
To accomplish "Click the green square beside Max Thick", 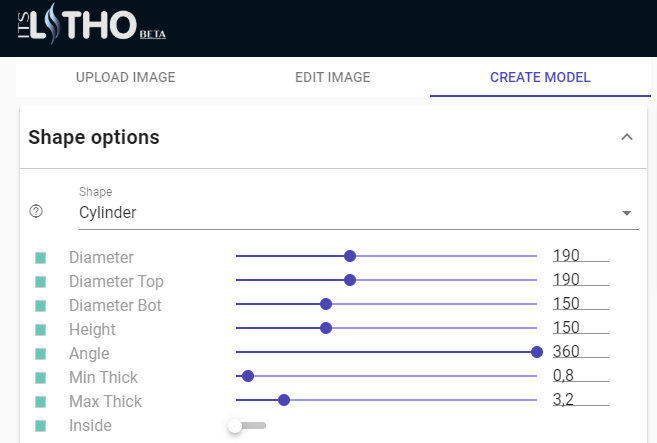I will point(41,402).
